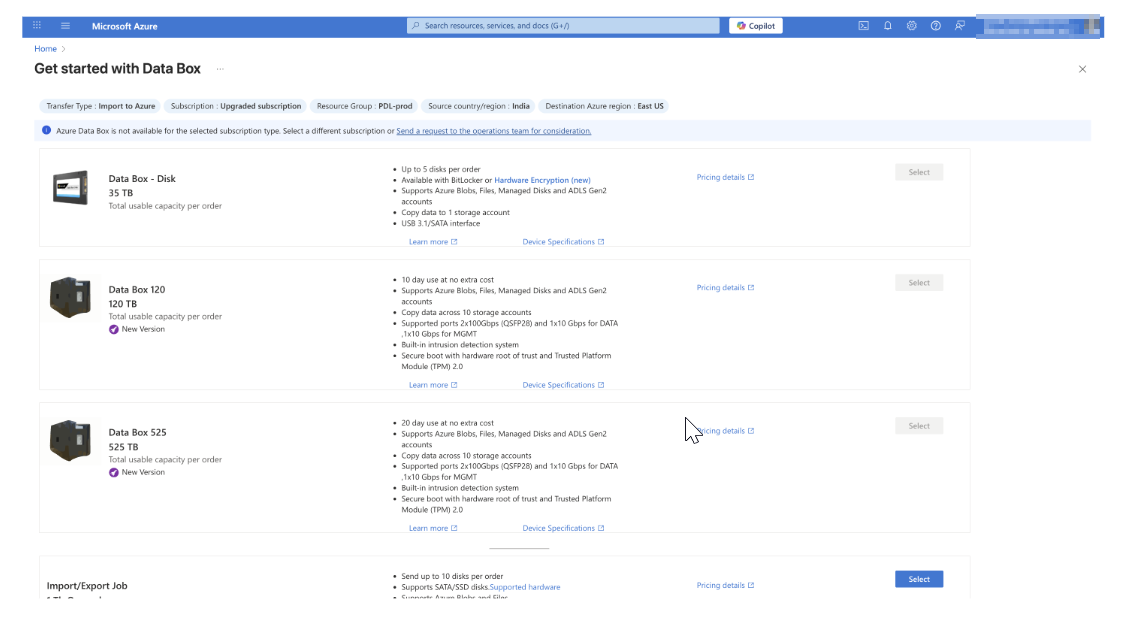View Pricing details for Data Box 120

(x=723, y=287)
